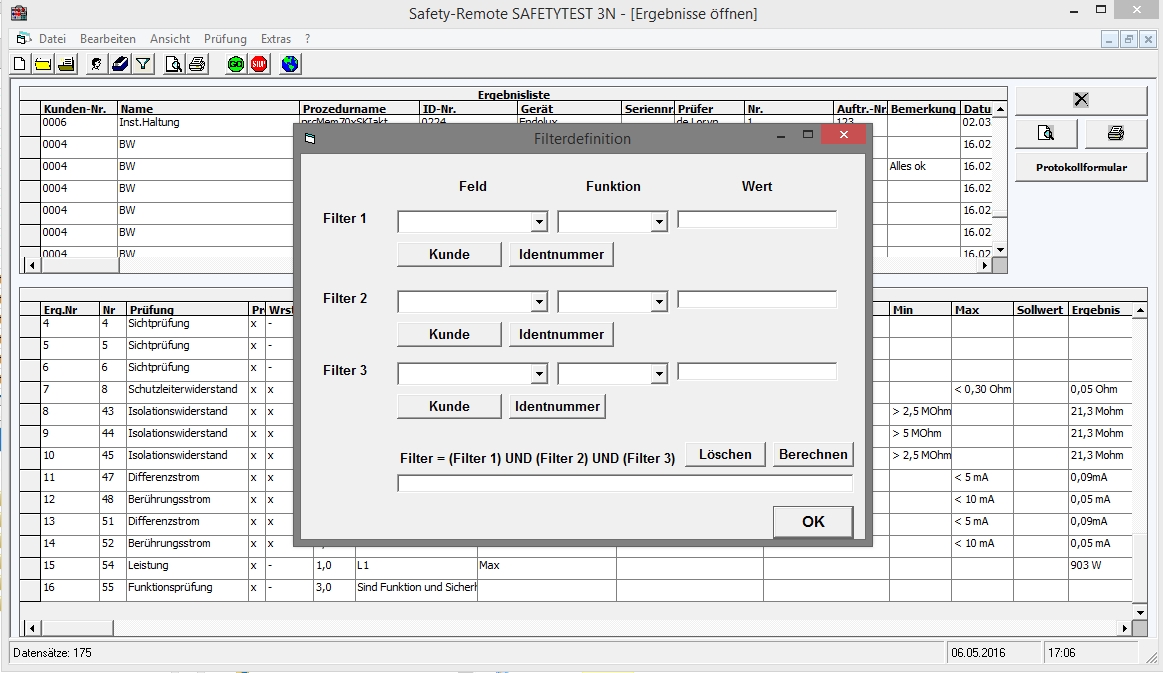Open the Extras menu
The height and width of the screenshot is (673, 1163).
(x=276, y=39)
